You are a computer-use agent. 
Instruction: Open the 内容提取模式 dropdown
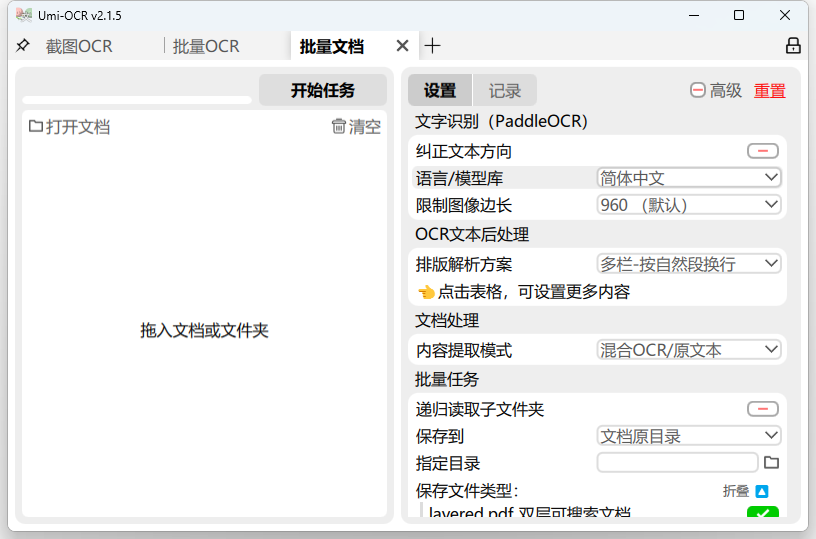pyautogui.click(x=688, y=350)
